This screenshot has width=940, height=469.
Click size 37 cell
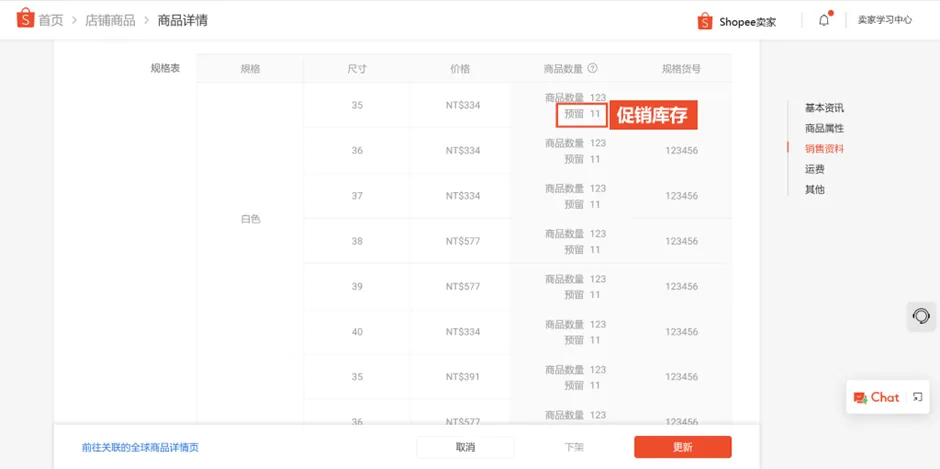(357, 196)
